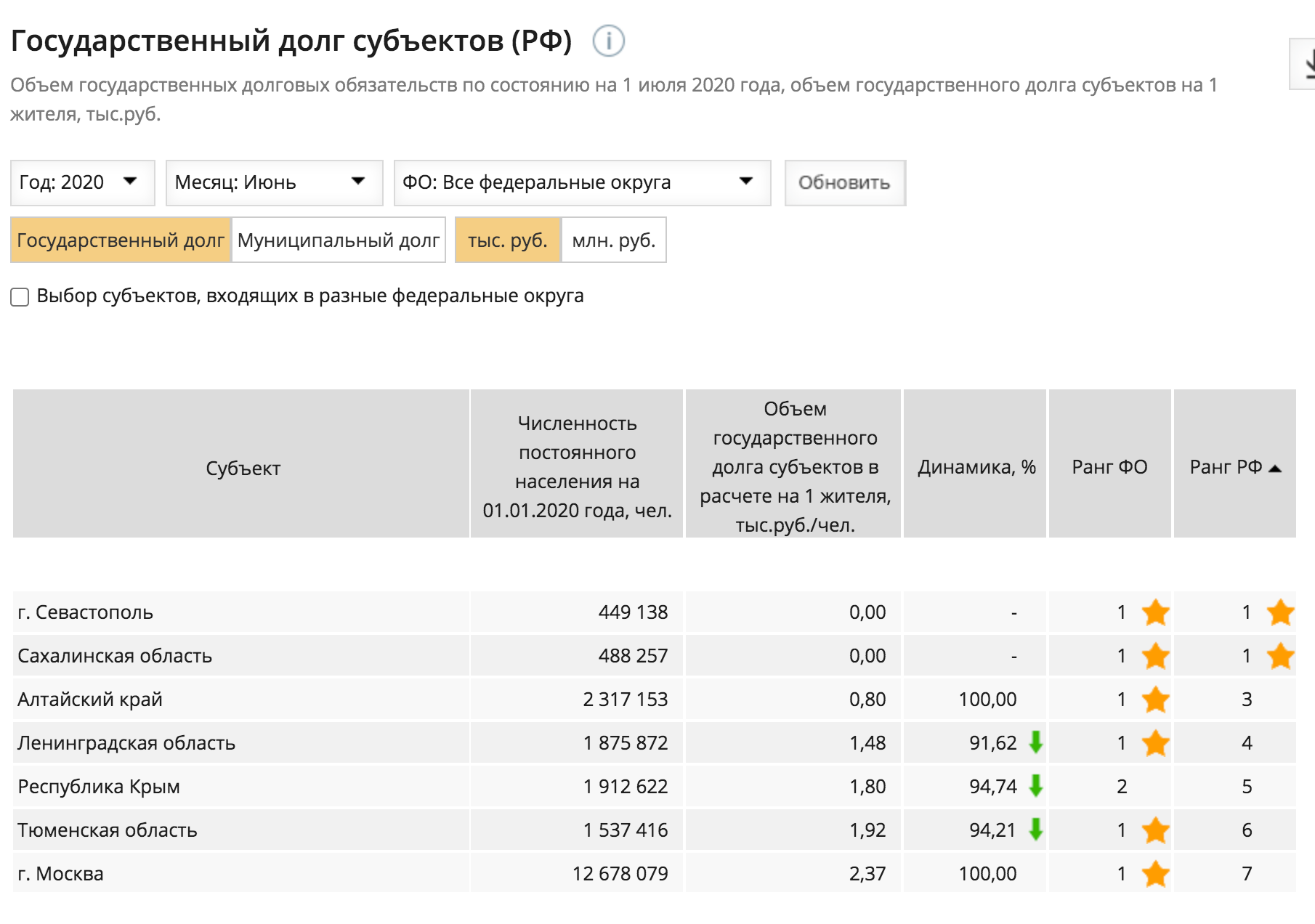The width and height of the screenshot is (1315, 924).
Task: Click the Динамика, % column header
Action: point(976,467)
